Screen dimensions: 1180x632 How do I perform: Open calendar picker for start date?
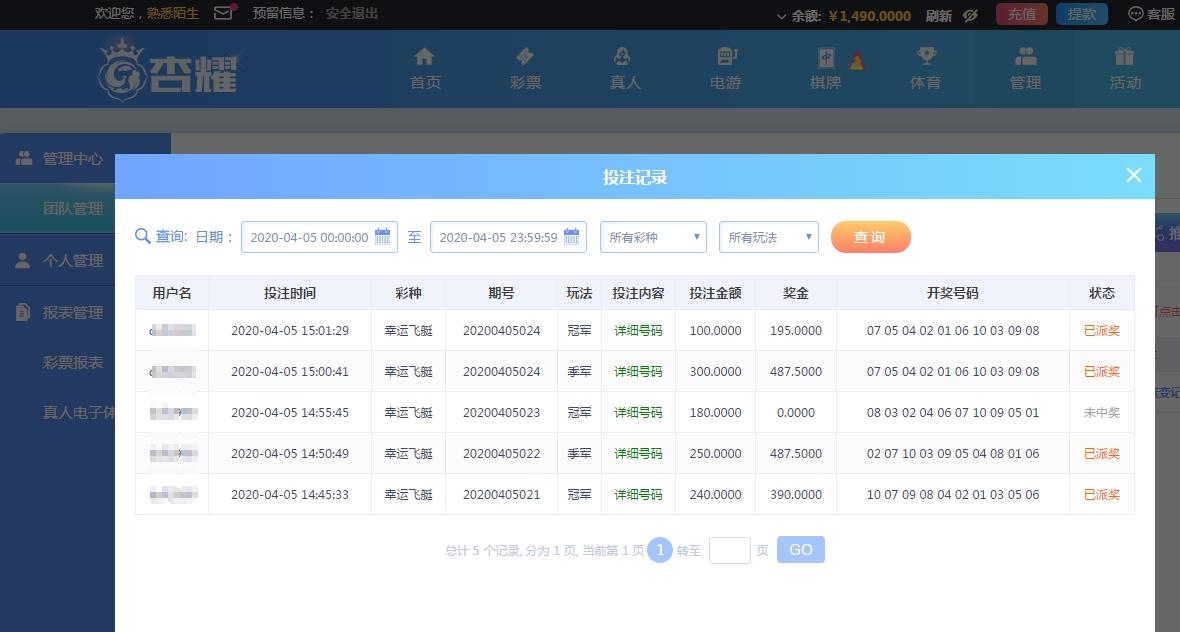coord(382,237)
